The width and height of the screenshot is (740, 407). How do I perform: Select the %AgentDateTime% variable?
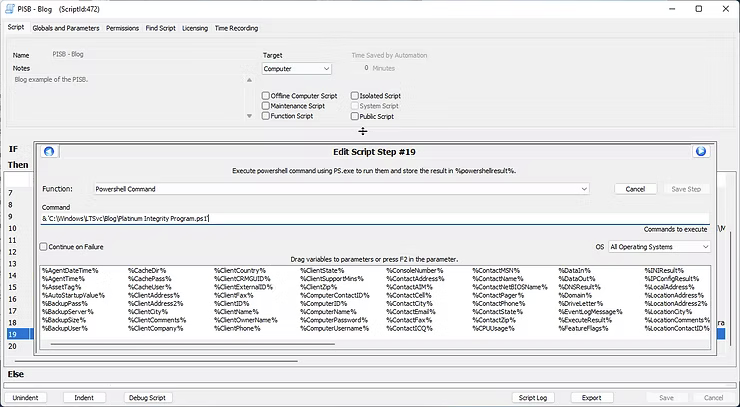pyautogui.click(x=70, y=271)
